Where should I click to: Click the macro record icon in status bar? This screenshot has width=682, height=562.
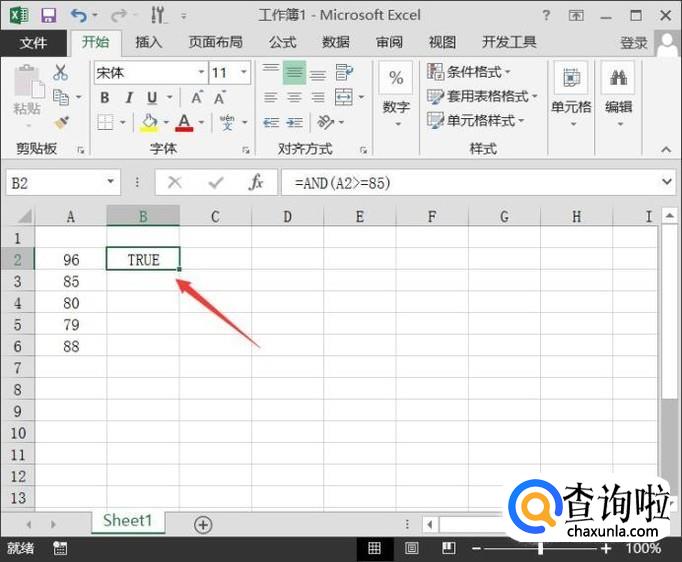[60, 548]
